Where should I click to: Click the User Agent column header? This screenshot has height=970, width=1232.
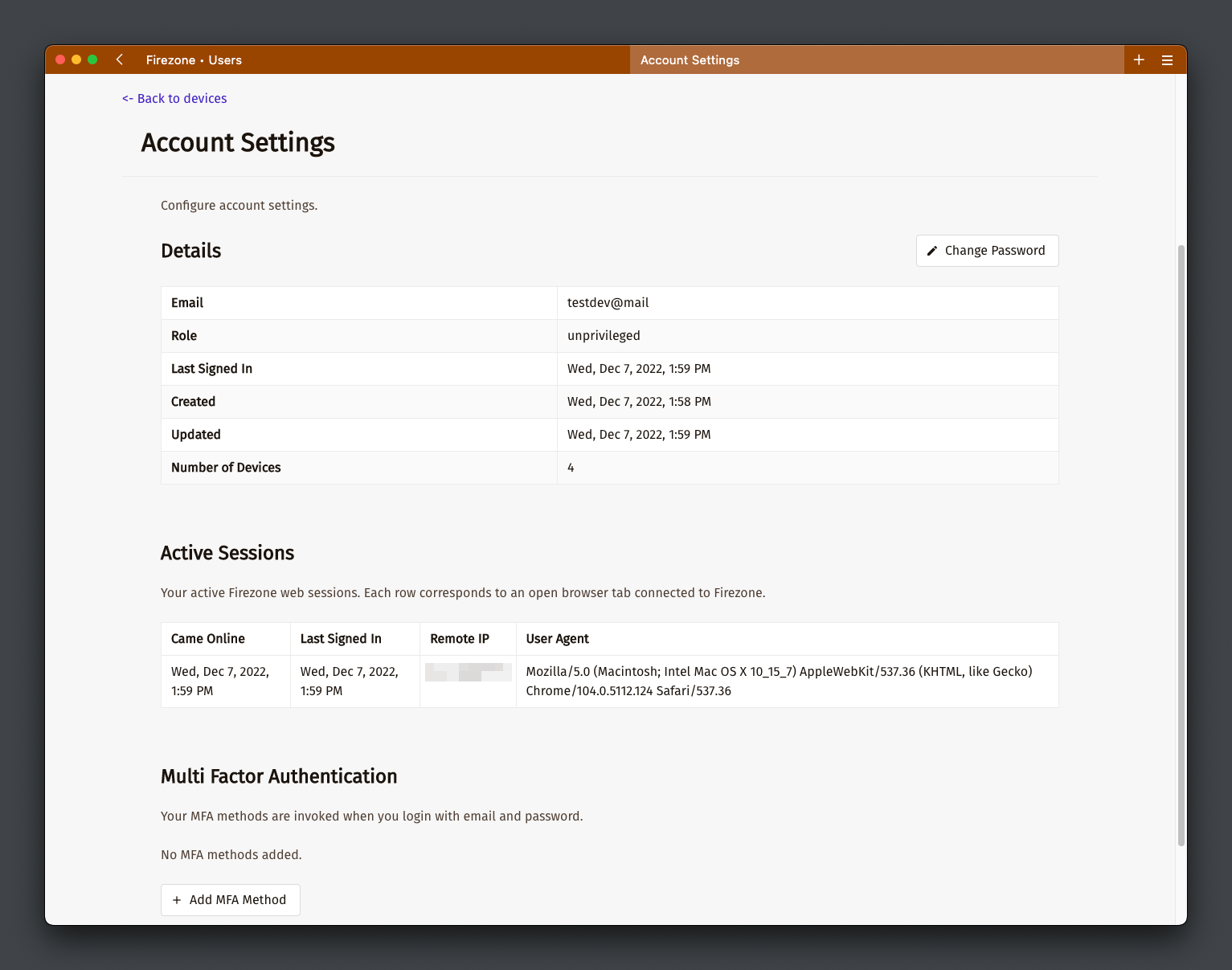click(x=557, y=639)
